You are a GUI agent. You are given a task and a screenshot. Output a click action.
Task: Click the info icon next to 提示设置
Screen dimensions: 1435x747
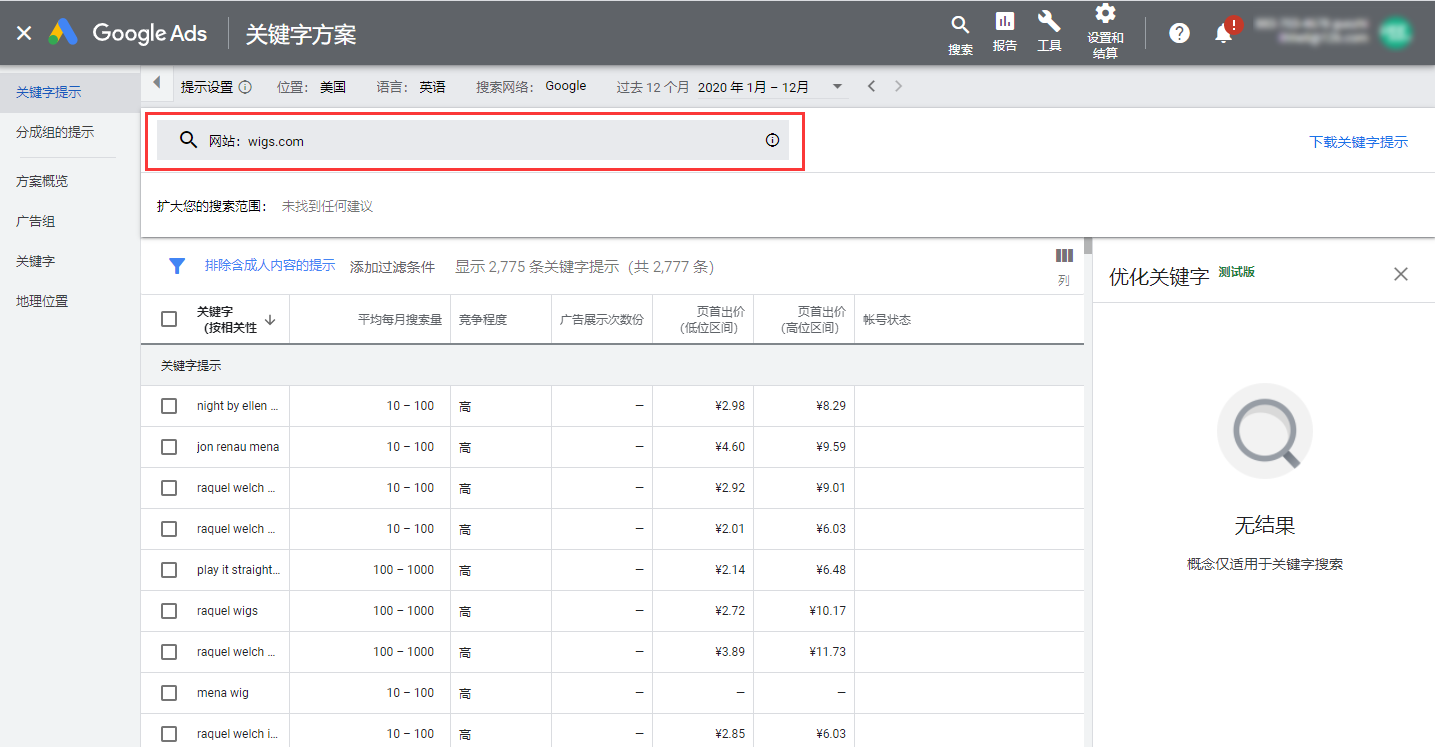tap(245, 87)
